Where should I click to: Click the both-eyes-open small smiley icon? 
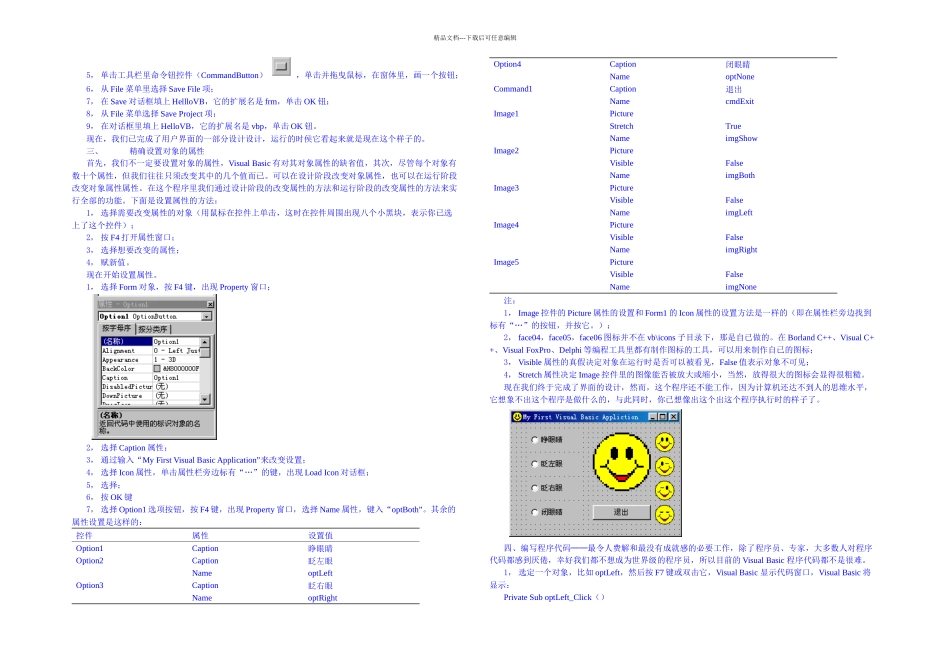[x=665, y=442]
